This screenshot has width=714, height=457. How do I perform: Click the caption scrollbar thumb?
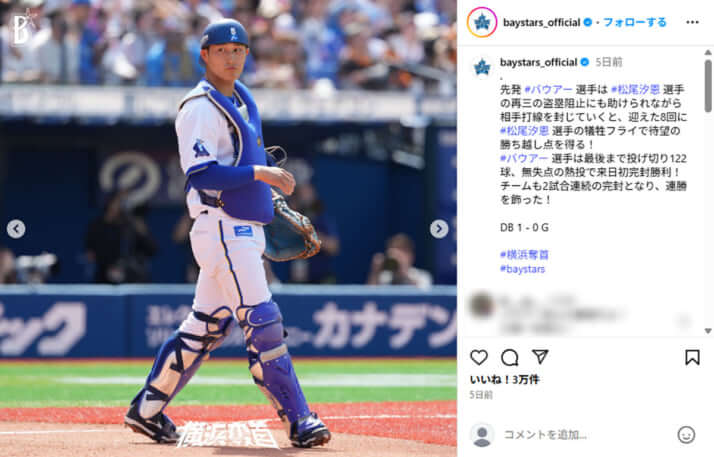point(708,86)
